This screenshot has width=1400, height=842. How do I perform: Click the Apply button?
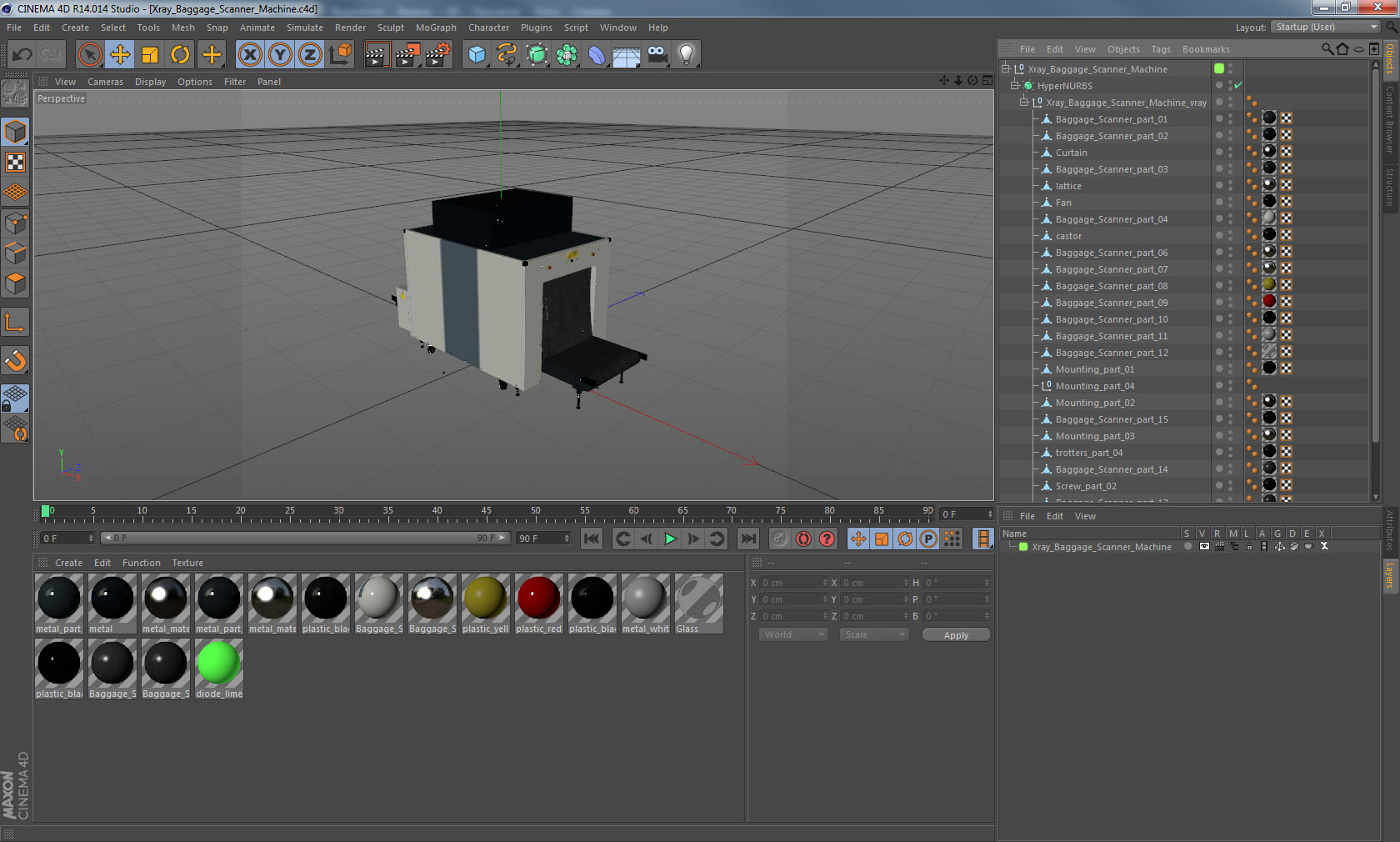coord(956,635)
